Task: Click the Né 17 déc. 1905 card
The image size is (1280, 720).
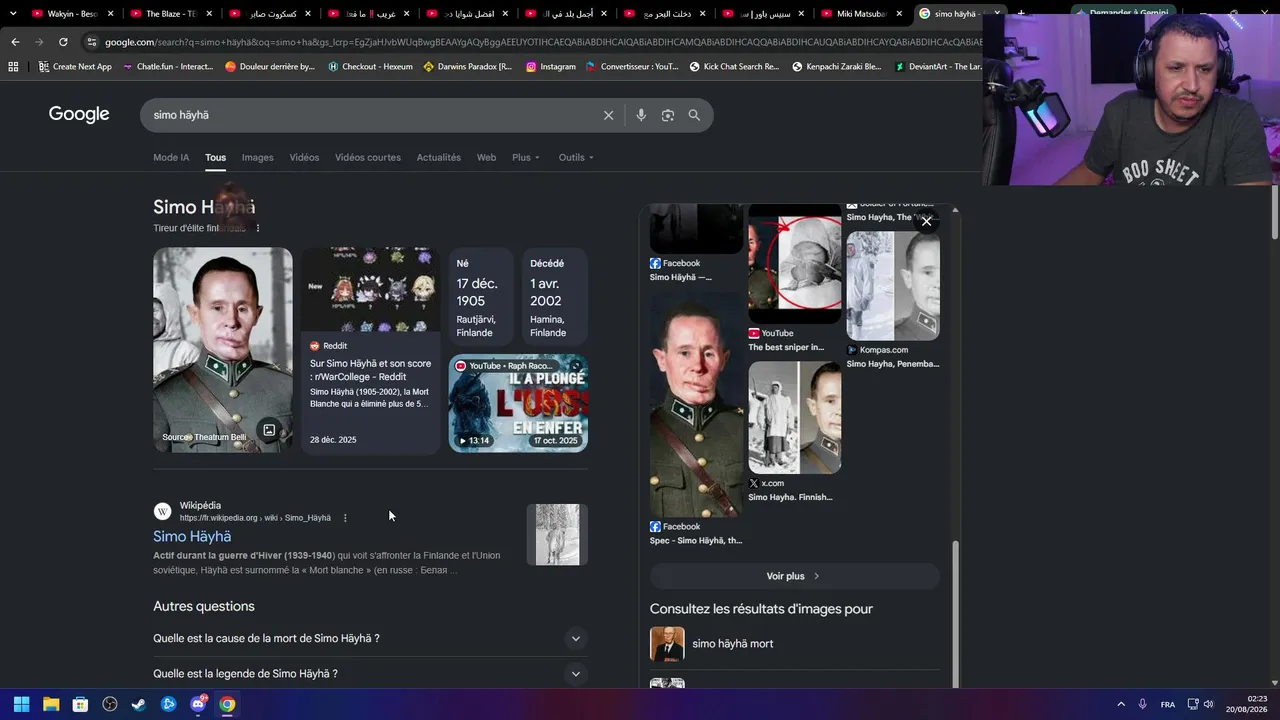Action: [x=481, y=297]
